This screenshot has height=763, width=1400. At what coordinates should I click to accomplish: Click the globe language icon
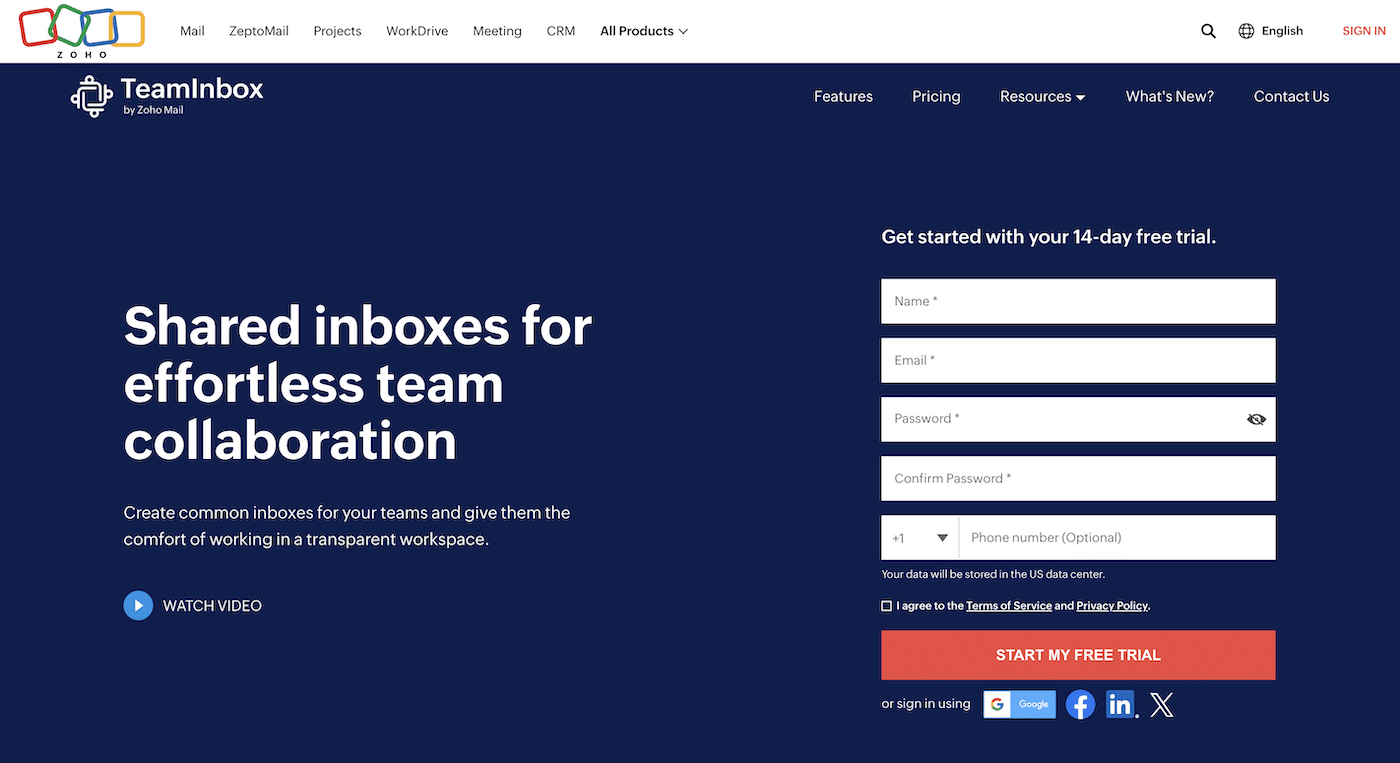click(x=1245, y=31)
